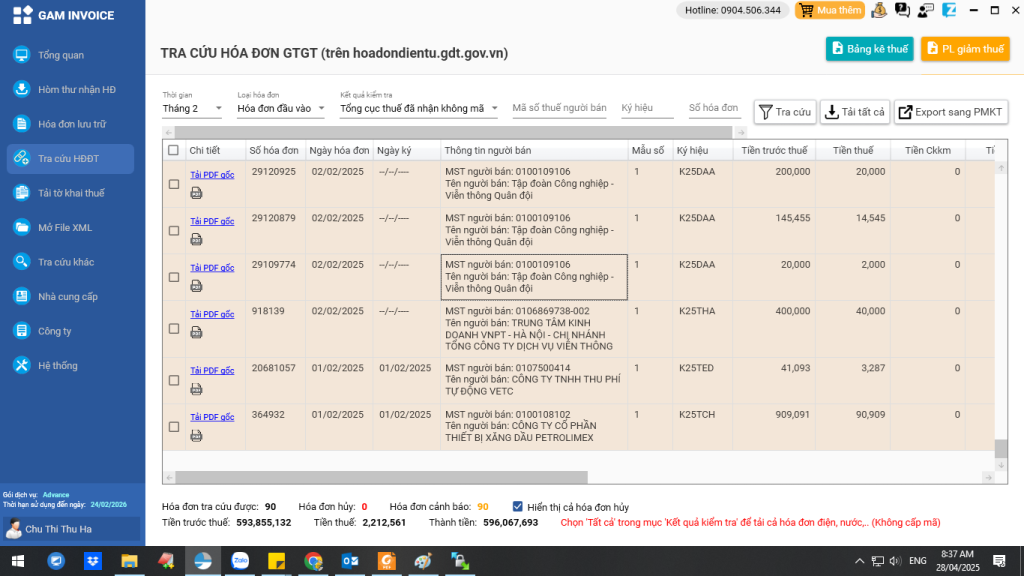
Task: Open the Loại hóa đơn dropdown
Action: click(x=281, y=108)
